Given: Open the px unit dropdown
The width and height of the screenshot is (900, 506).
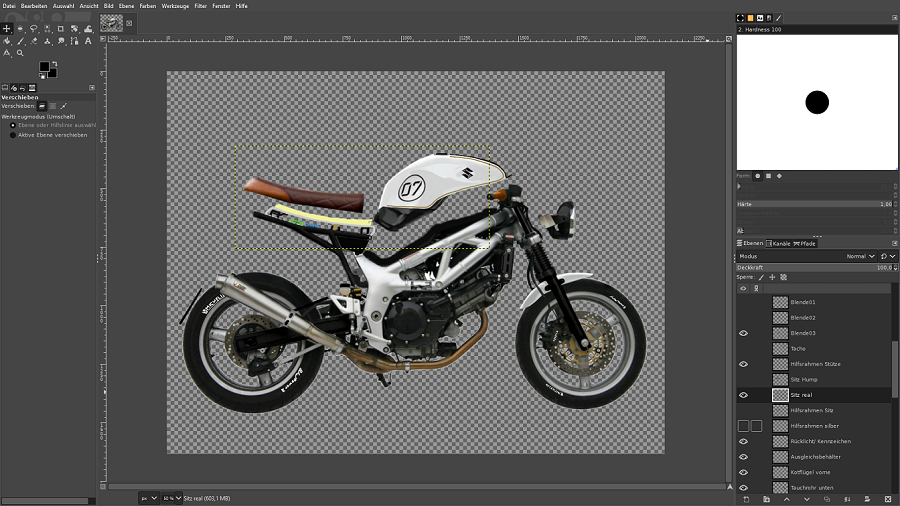Looking at the screenshot, I should point(146,497).
